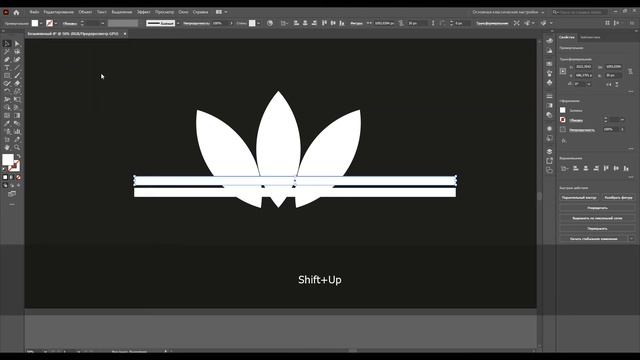The image size is (640, 360).
Task: Swap fill and stroke in the toolbar
Action: coord(18,156)
